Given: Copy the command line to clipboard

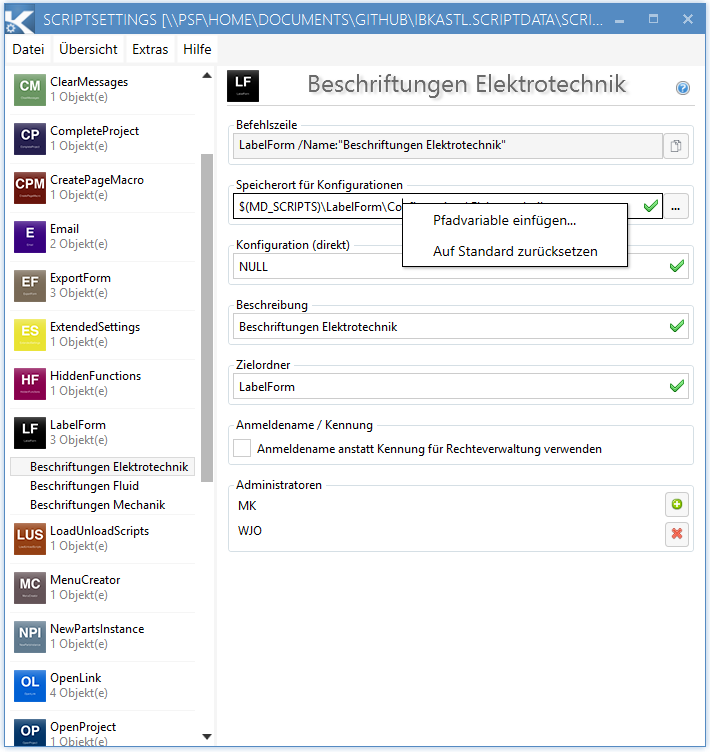Looking at the screenshot, I should coord(677,146).
